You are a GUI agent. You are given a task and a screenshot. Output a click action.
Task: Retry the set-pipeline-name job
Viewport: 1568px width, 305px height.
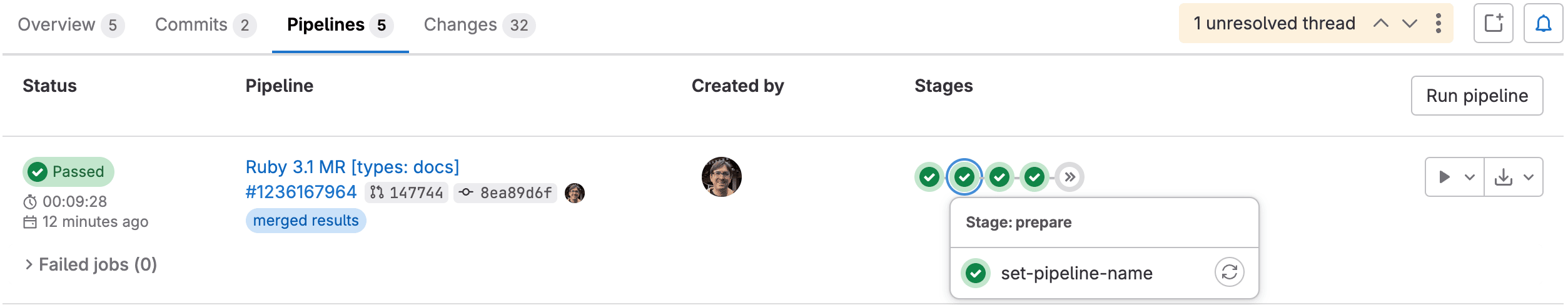tap(1229, 272)
